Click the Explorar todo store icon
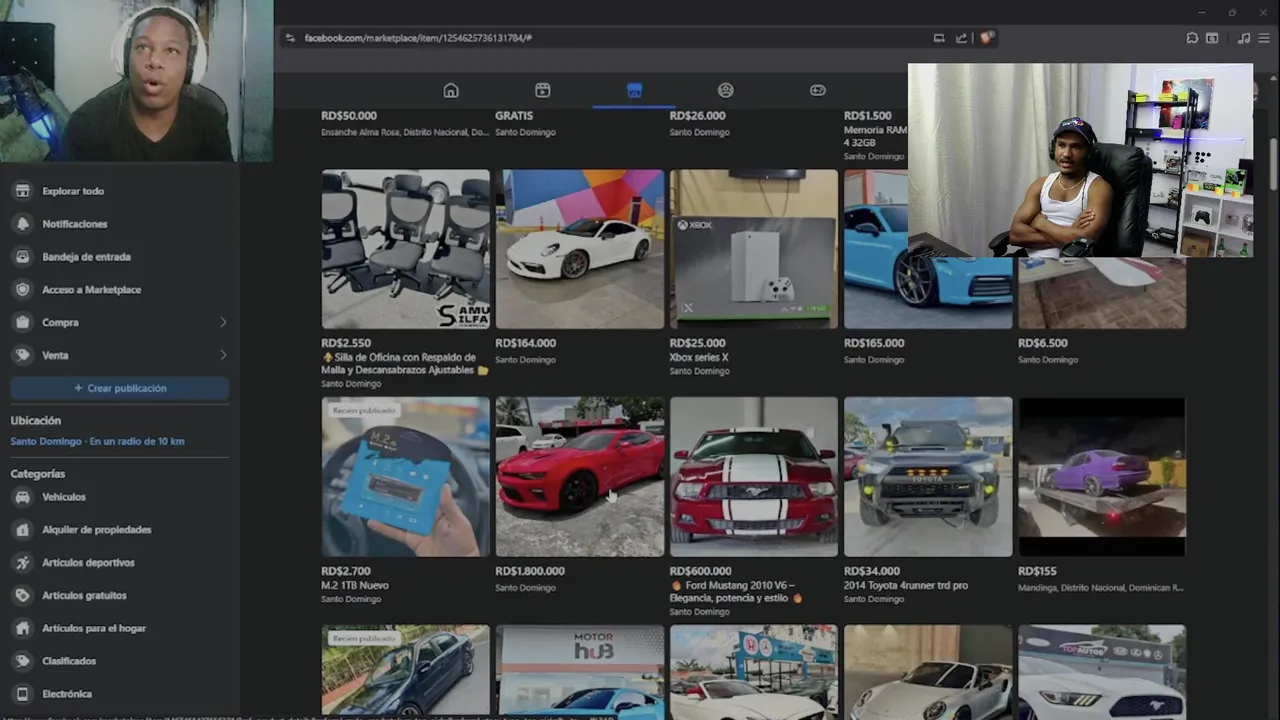Image resolution: width=1280 pixels, height=720 pixels. [x=22, y=191]
